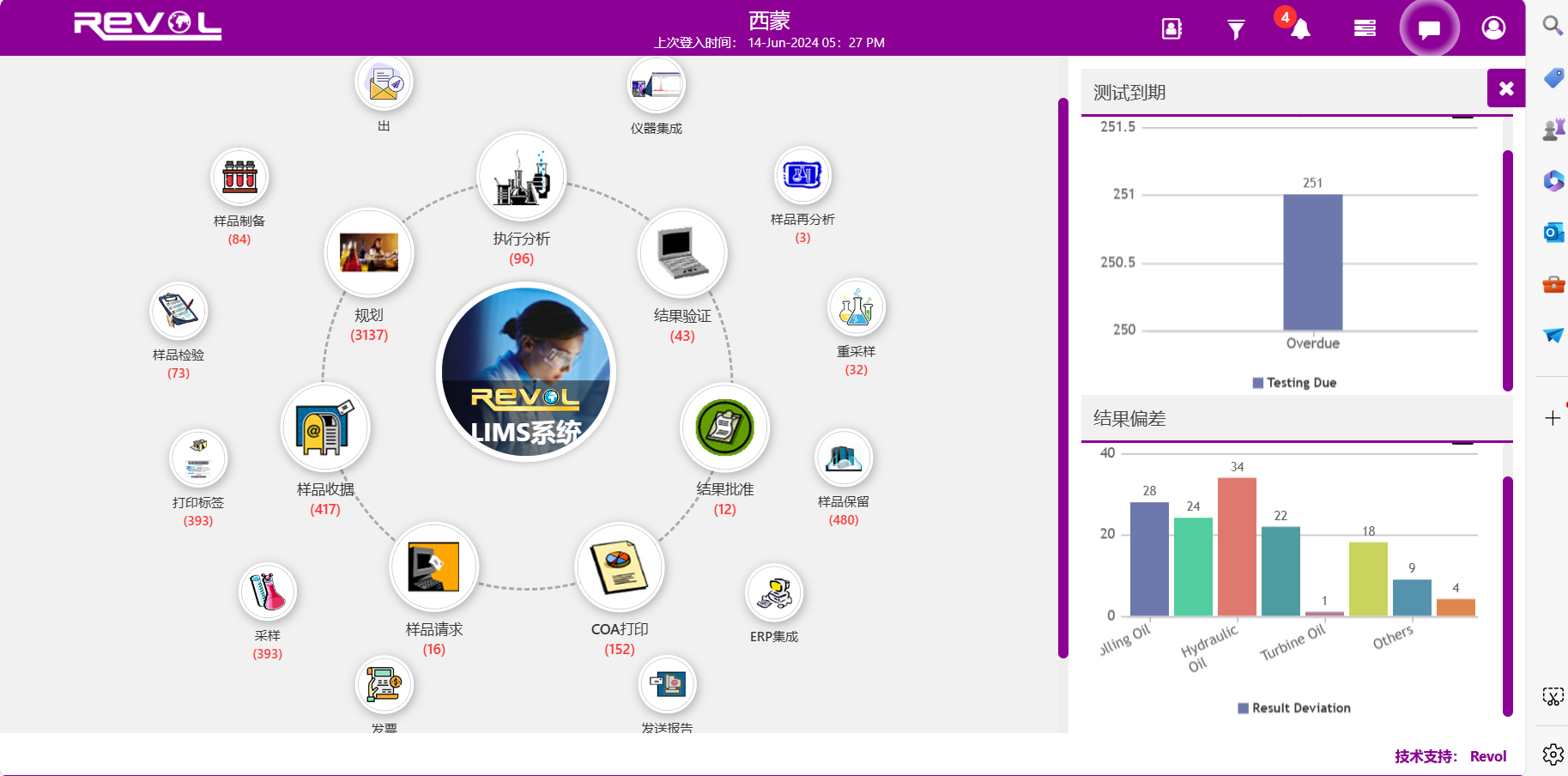Open the 仪器集成 instrument icon
Viewport: 1568px width, 776px height.
(x=657, y=85)
